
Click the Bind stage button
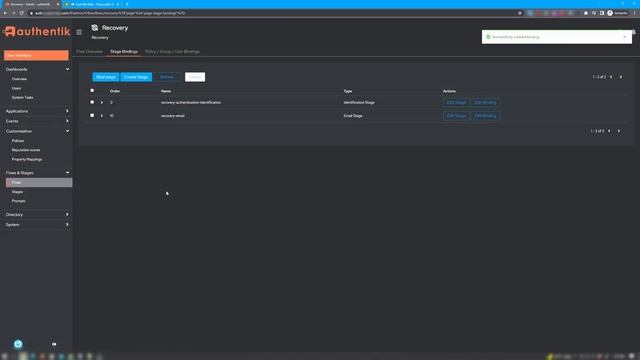(106, 77)
